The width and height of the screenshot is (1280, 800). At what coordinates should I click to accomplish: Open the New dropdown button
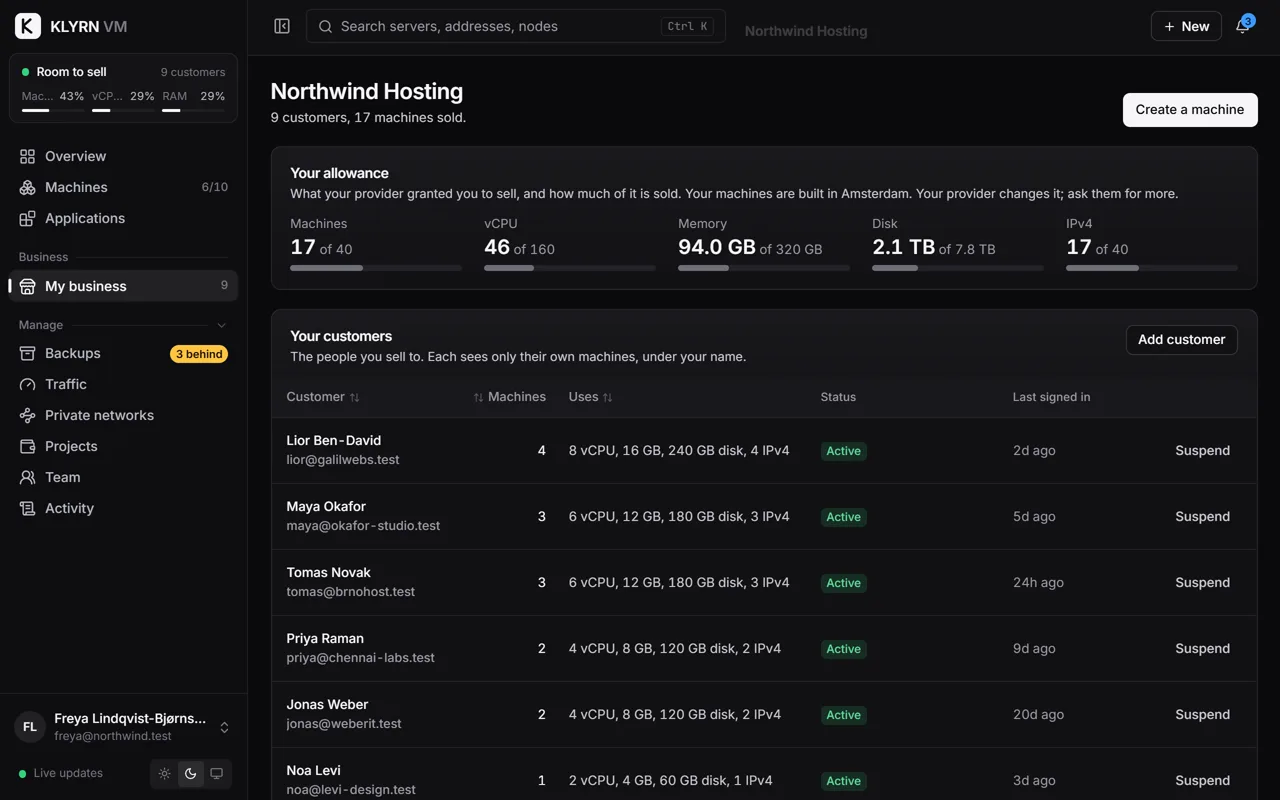tap(1186, 26)
